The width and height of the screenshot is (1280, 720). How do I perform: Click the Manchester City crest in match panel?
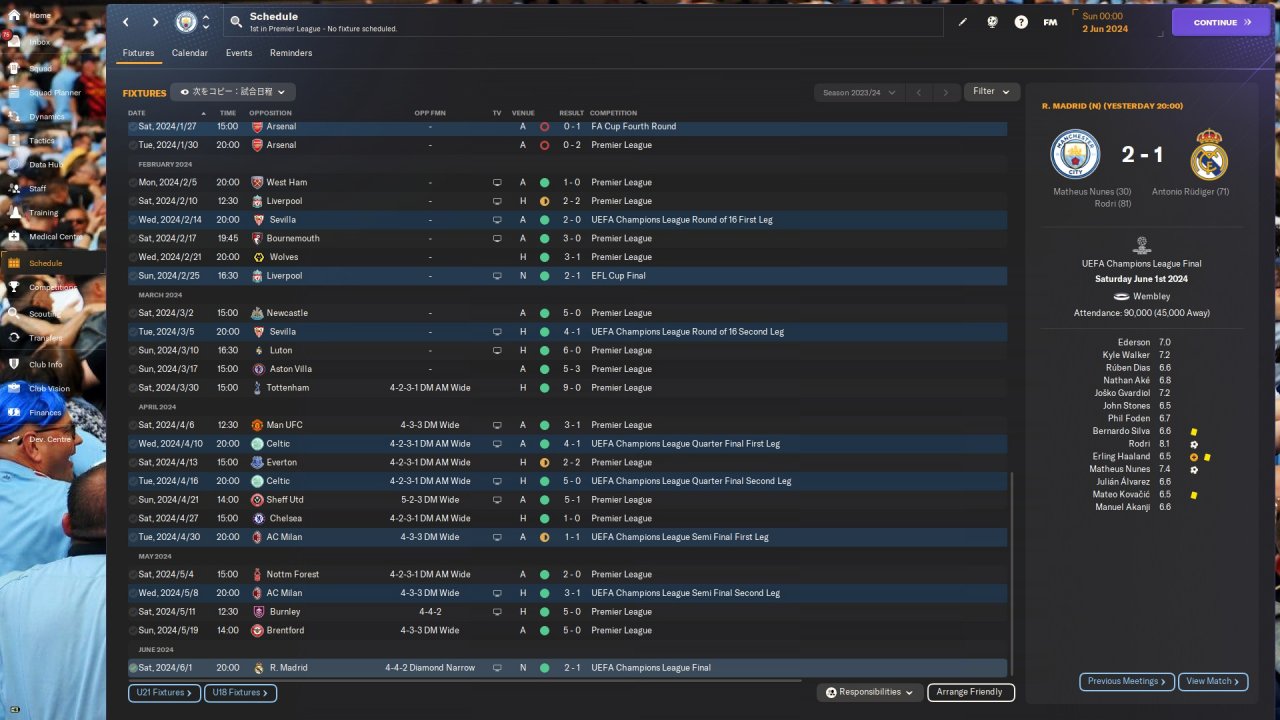pyautogui.click(x=1075, y=155)
